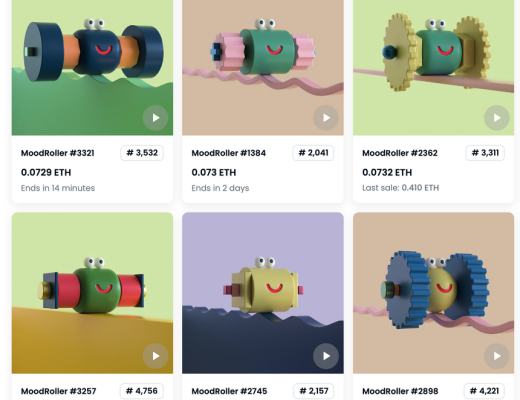Play the MoodRoller #1384 animation
Screen dimensions: 520x400
(x=326, y=118)
